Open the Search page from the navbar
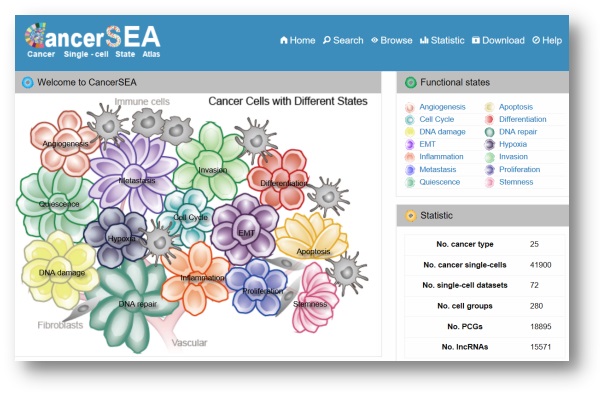This screenshot has height=398, width=606. click(343, 40)
